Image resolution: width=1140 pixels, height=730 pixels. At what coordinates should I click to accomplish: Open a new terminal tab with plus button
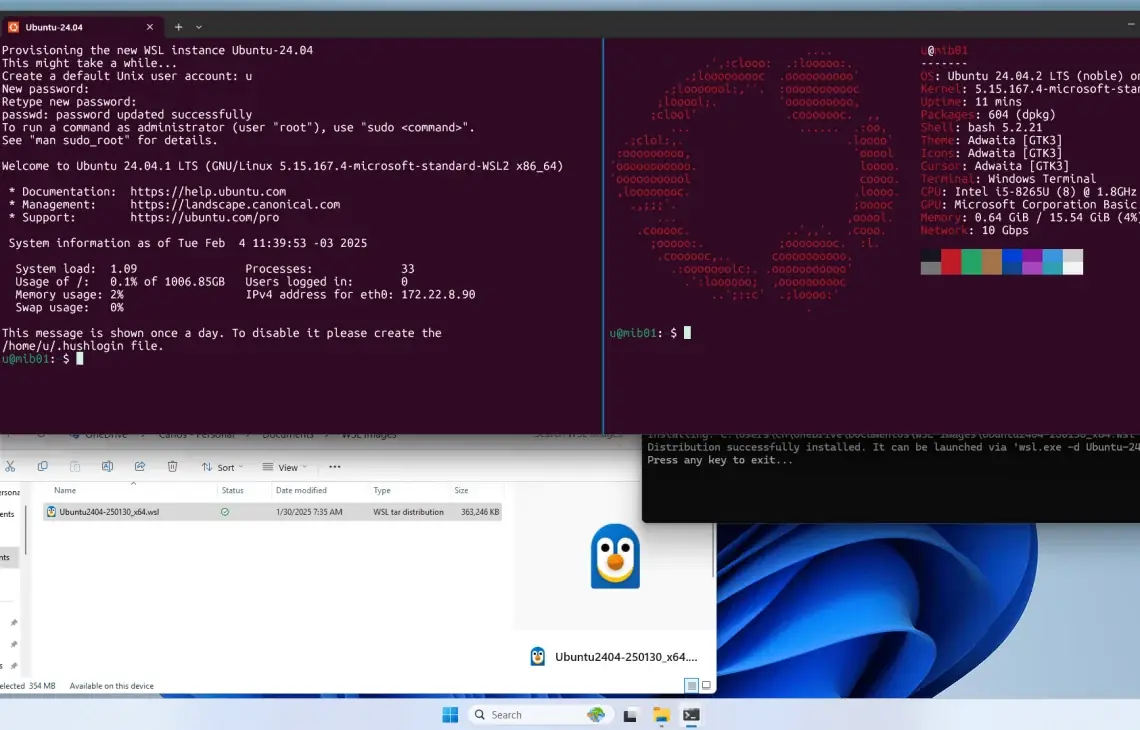tap(178, 27)
